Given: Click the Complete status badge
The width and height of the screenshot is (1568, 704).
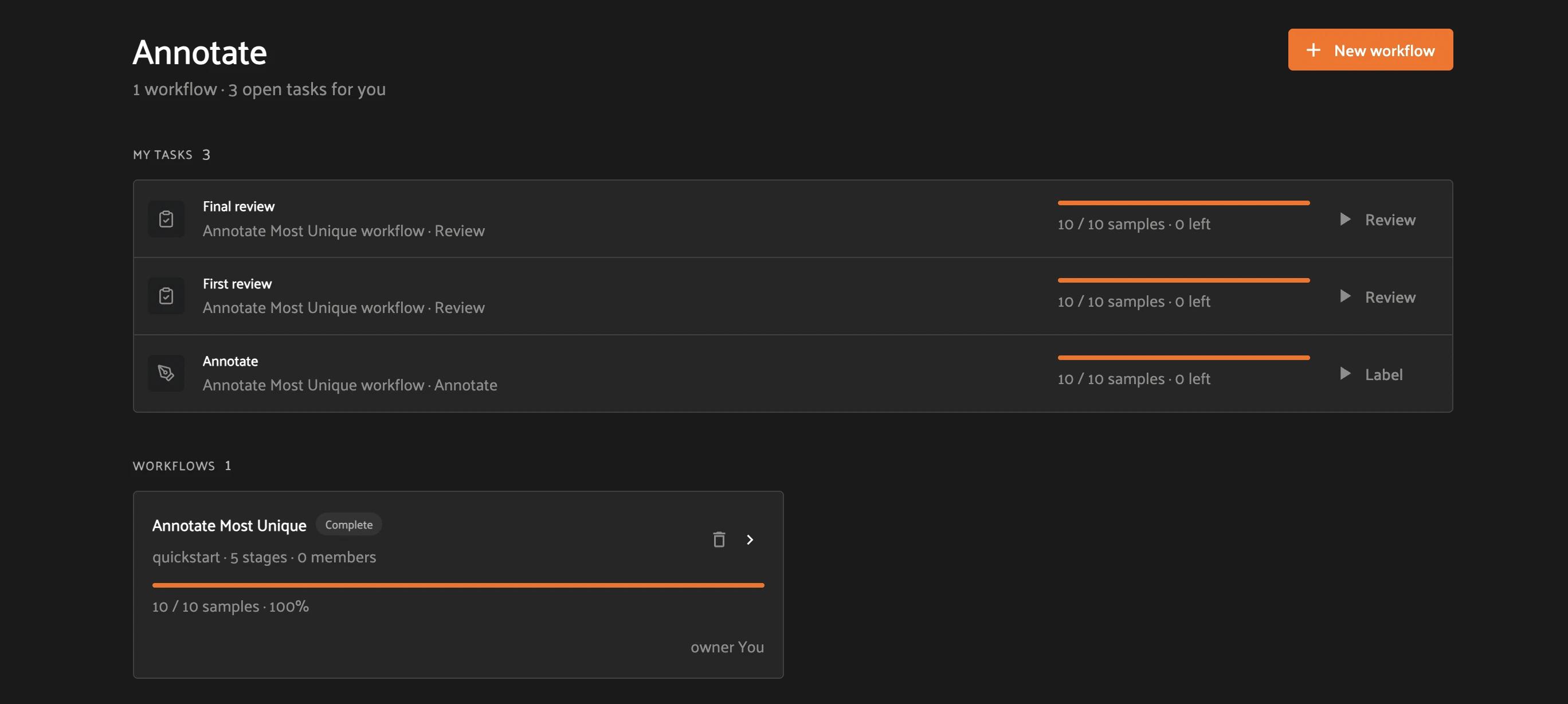Looking at the screenshot, I should 349,525.
